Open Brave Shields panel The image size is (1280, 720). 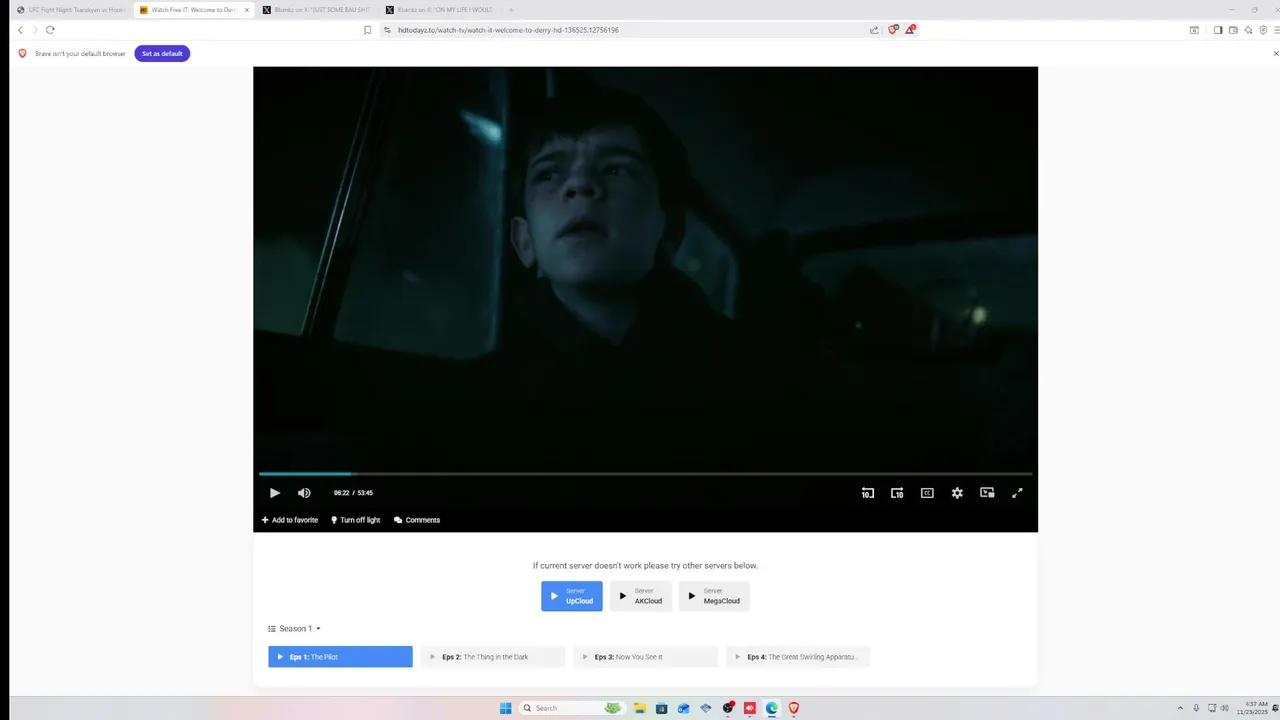tap(893, 30)
